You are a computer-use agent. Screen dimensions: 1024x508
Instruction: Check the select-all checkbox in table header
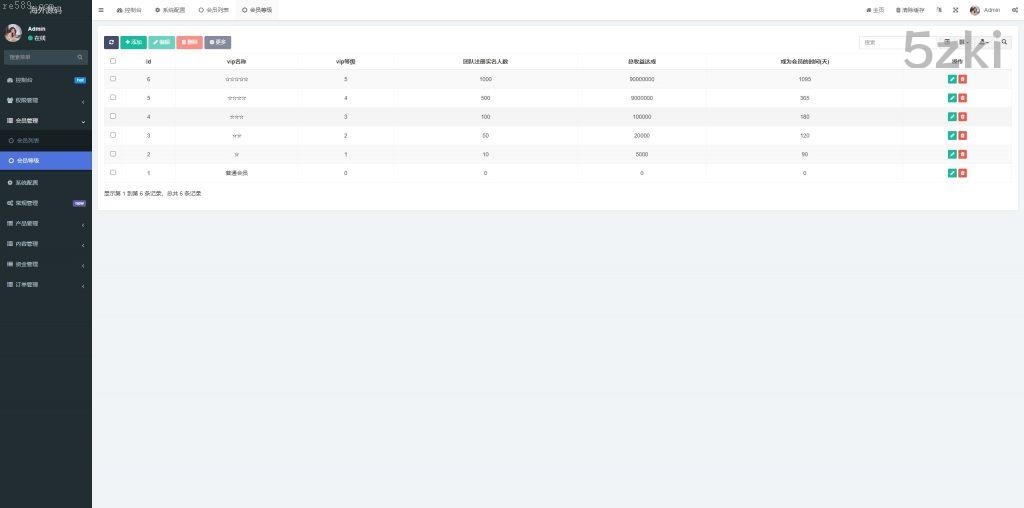(113, 61)
